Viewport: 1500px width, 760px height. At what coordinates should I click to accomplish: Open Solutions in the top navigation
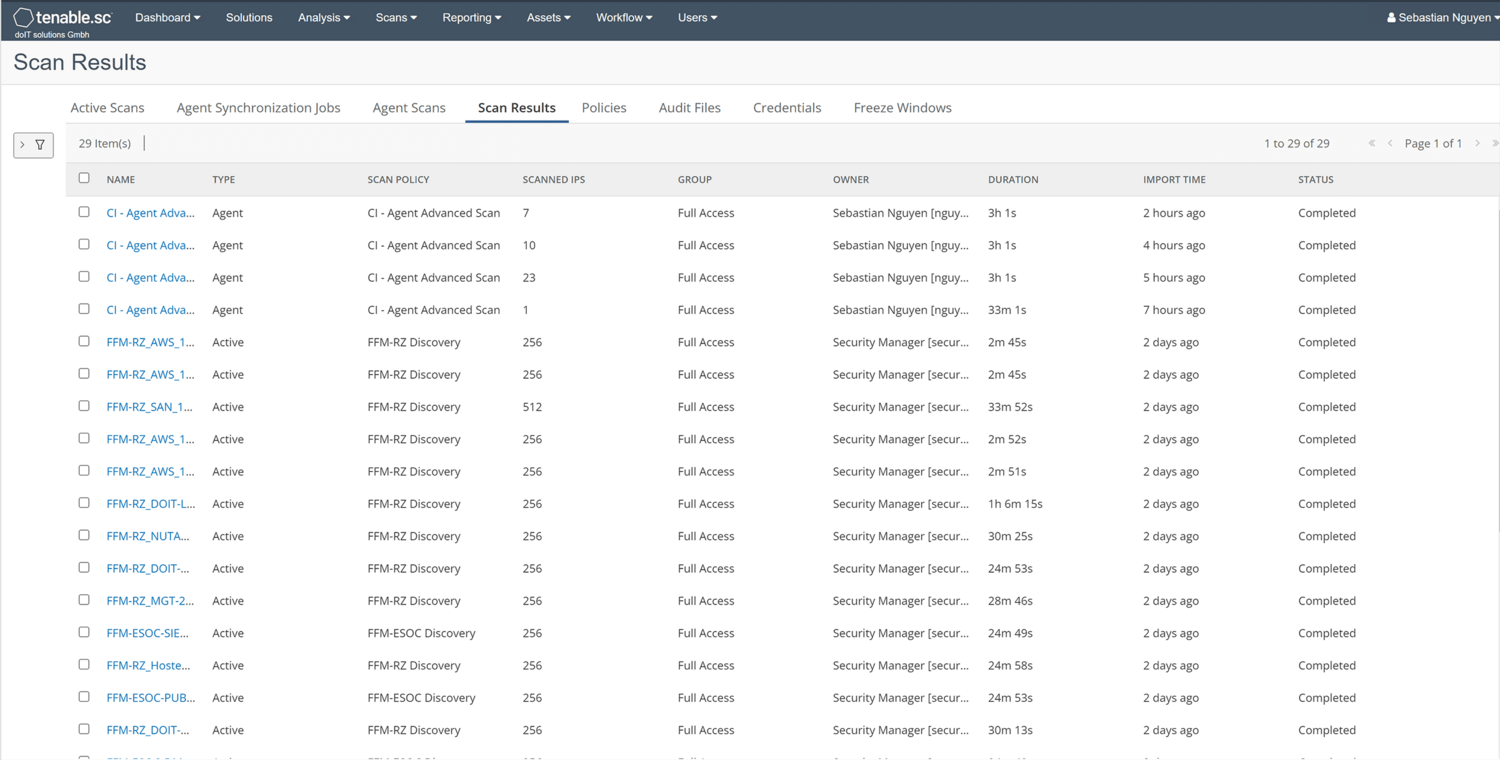click(249, 18)
